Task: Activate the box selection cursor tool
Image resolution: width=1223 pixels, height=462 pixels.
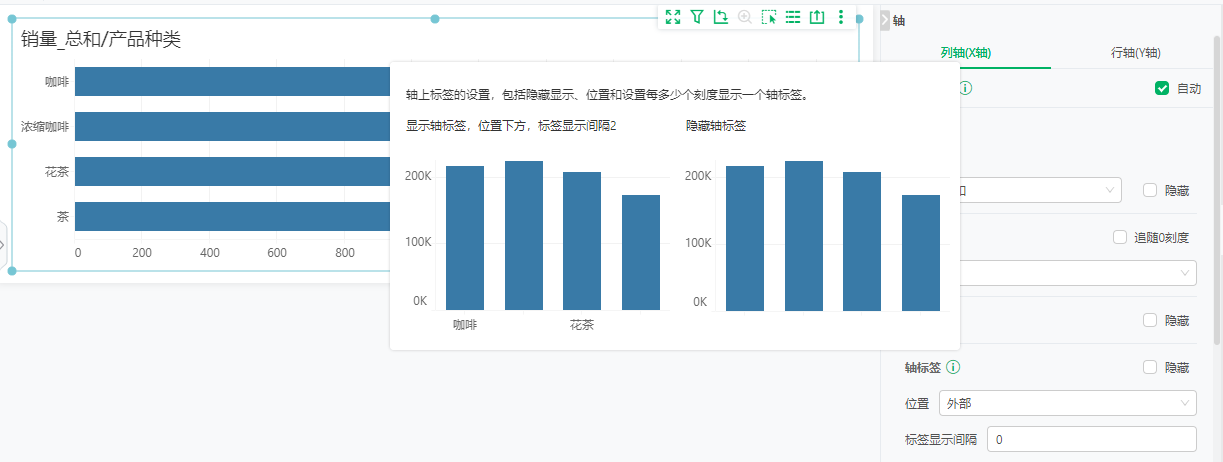Action: coord(768,17)
